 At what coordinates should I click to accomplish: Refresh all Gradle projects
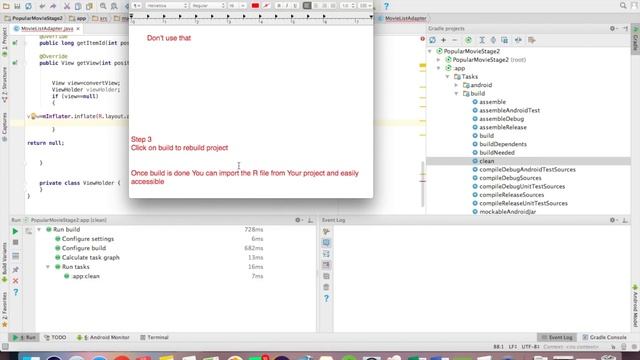click(433, 40)
